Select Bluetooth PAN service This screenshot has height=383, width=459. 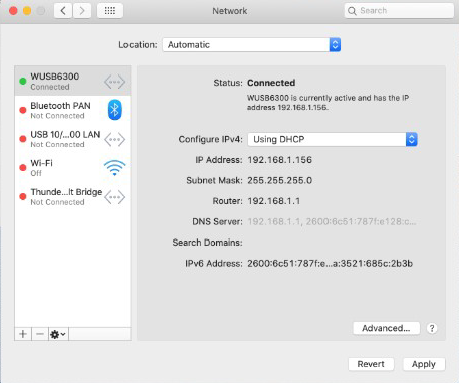(x=73, y=110)
